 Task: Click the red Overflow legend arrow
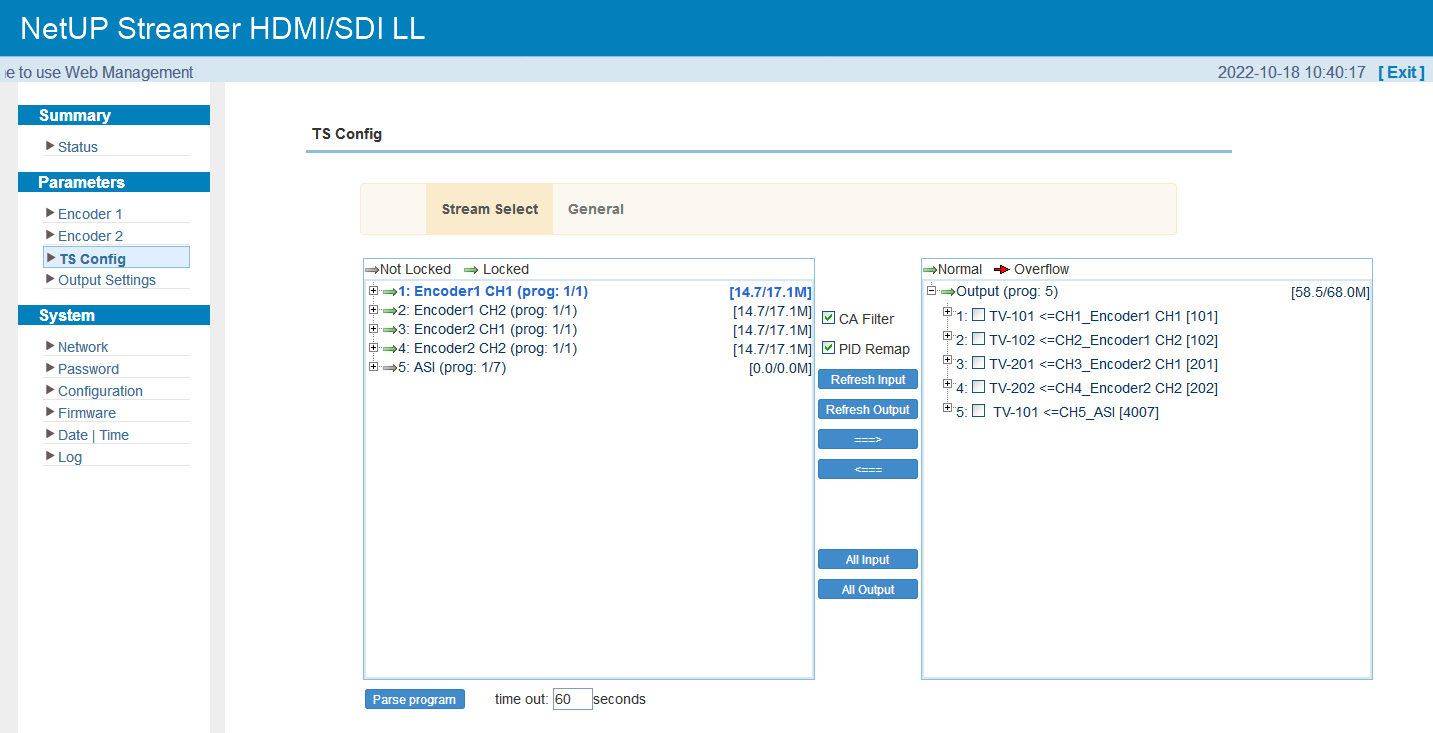[x=1002, y=270]
